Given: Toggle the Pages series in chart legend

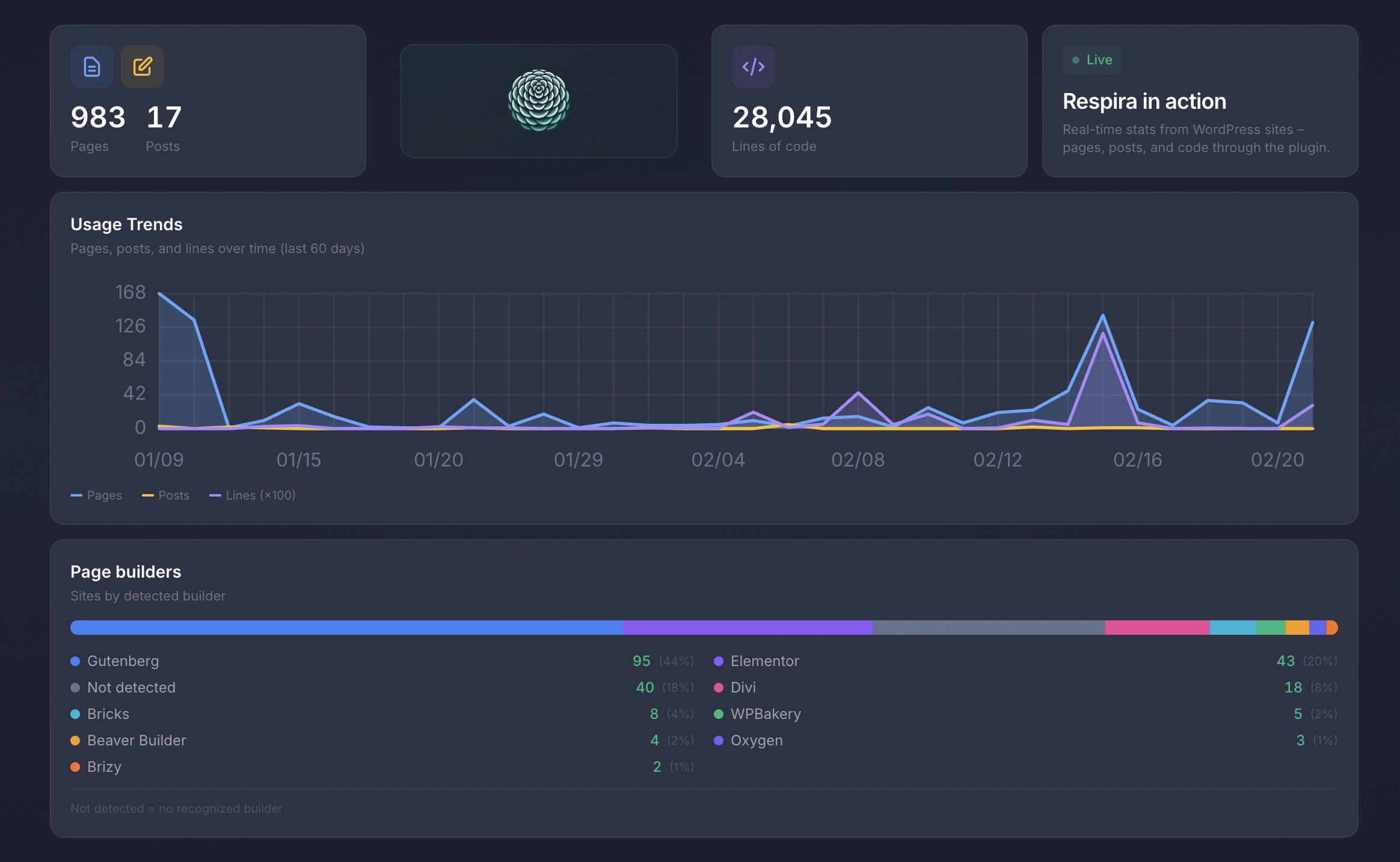Looking at the screenshot, I should click(96, 495).
